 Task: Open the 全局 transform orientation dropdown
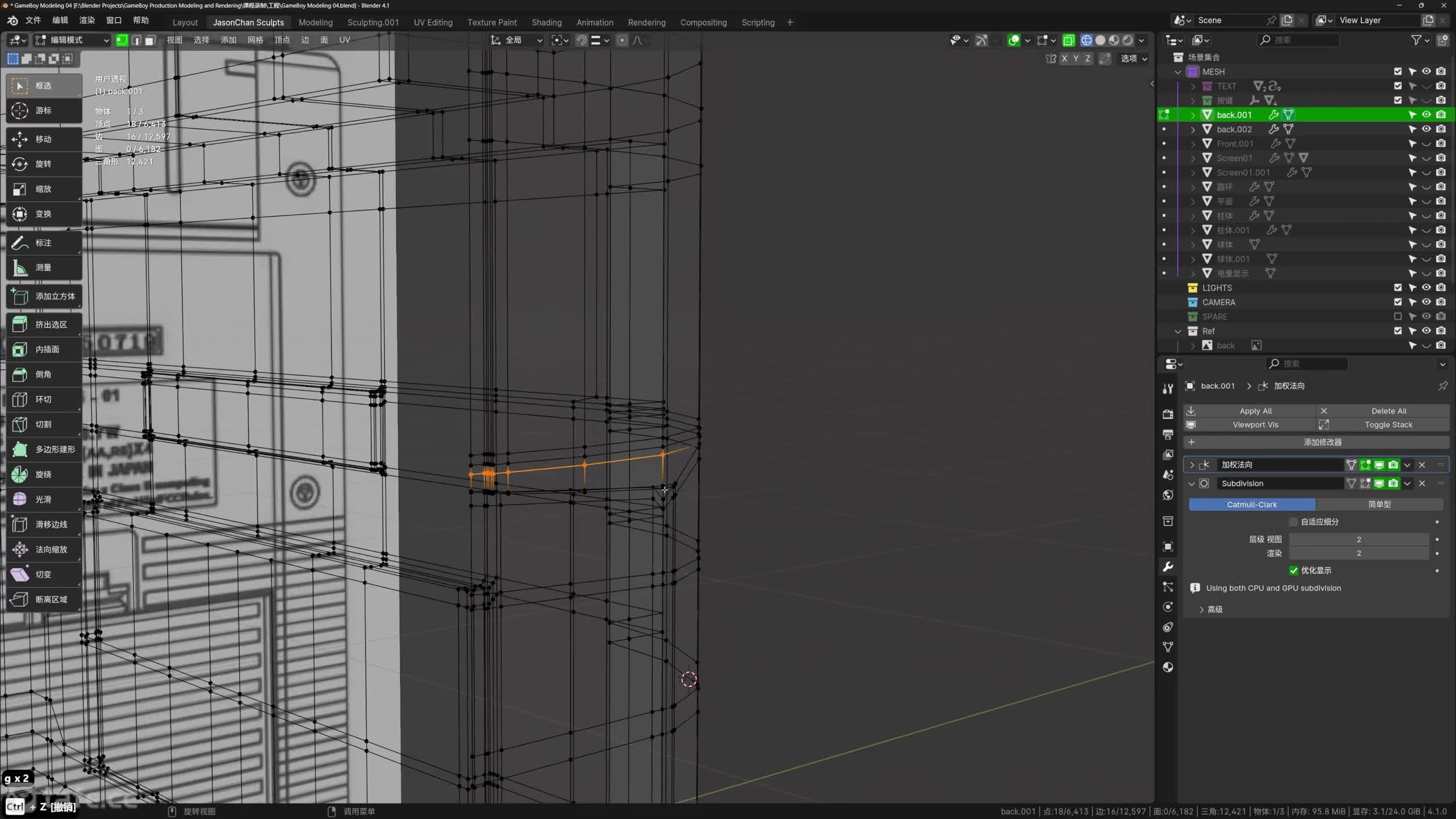click(x=517, y=40)
